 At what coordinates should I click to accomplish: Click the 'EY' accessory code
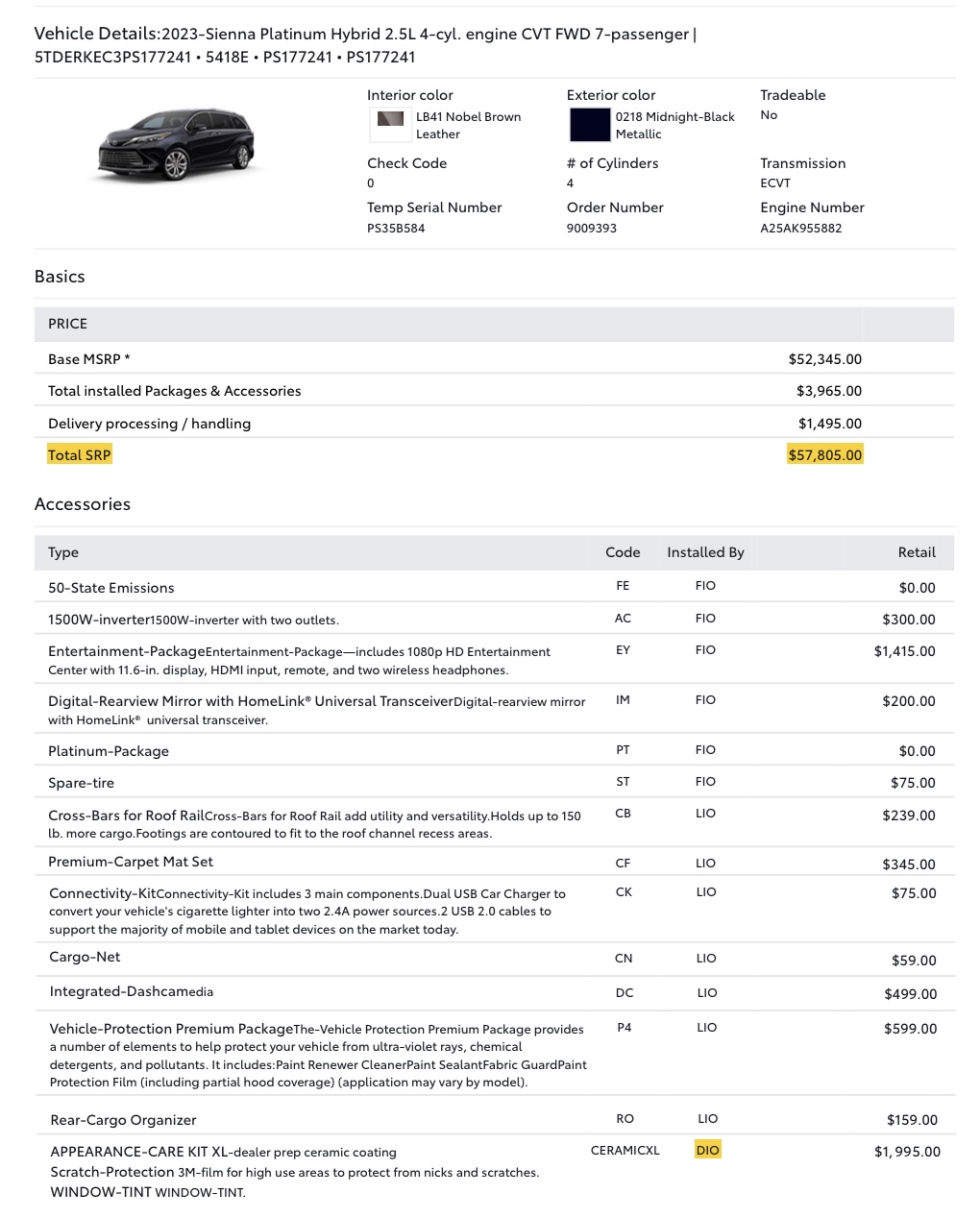pyautogui.click(x=623, y=650)
